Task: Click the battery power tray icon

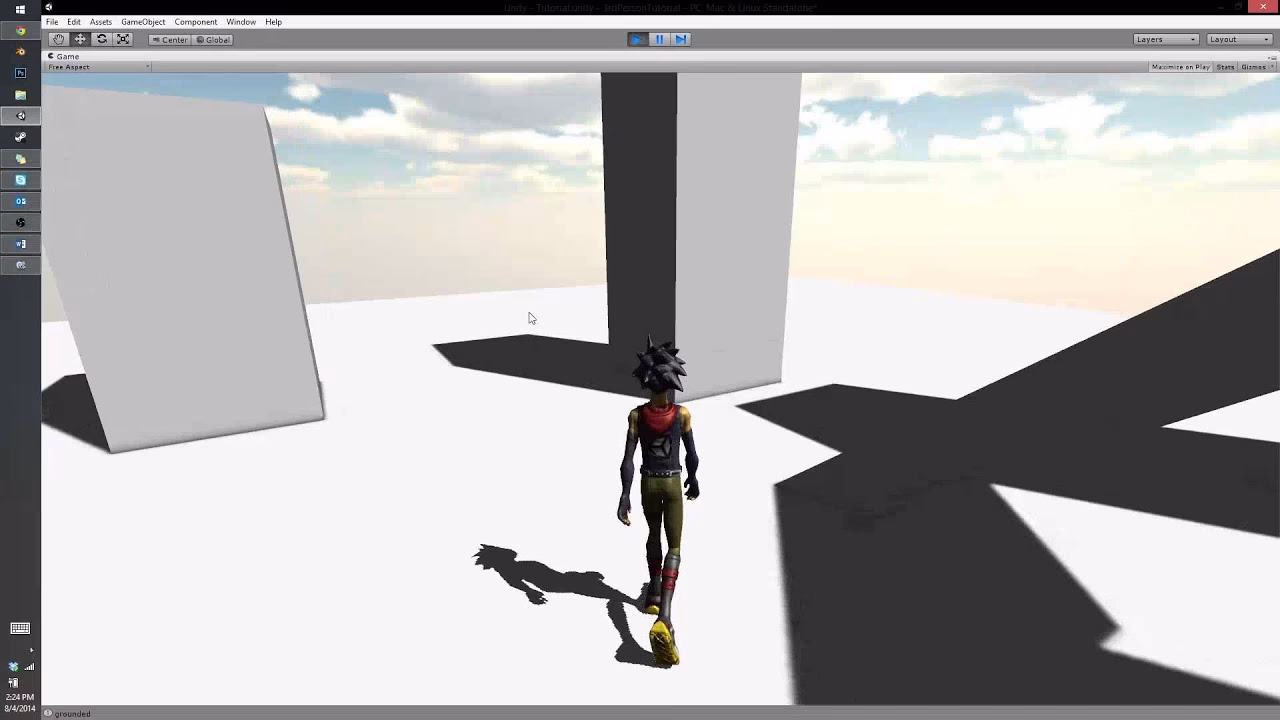Action: tap(13, 683)
